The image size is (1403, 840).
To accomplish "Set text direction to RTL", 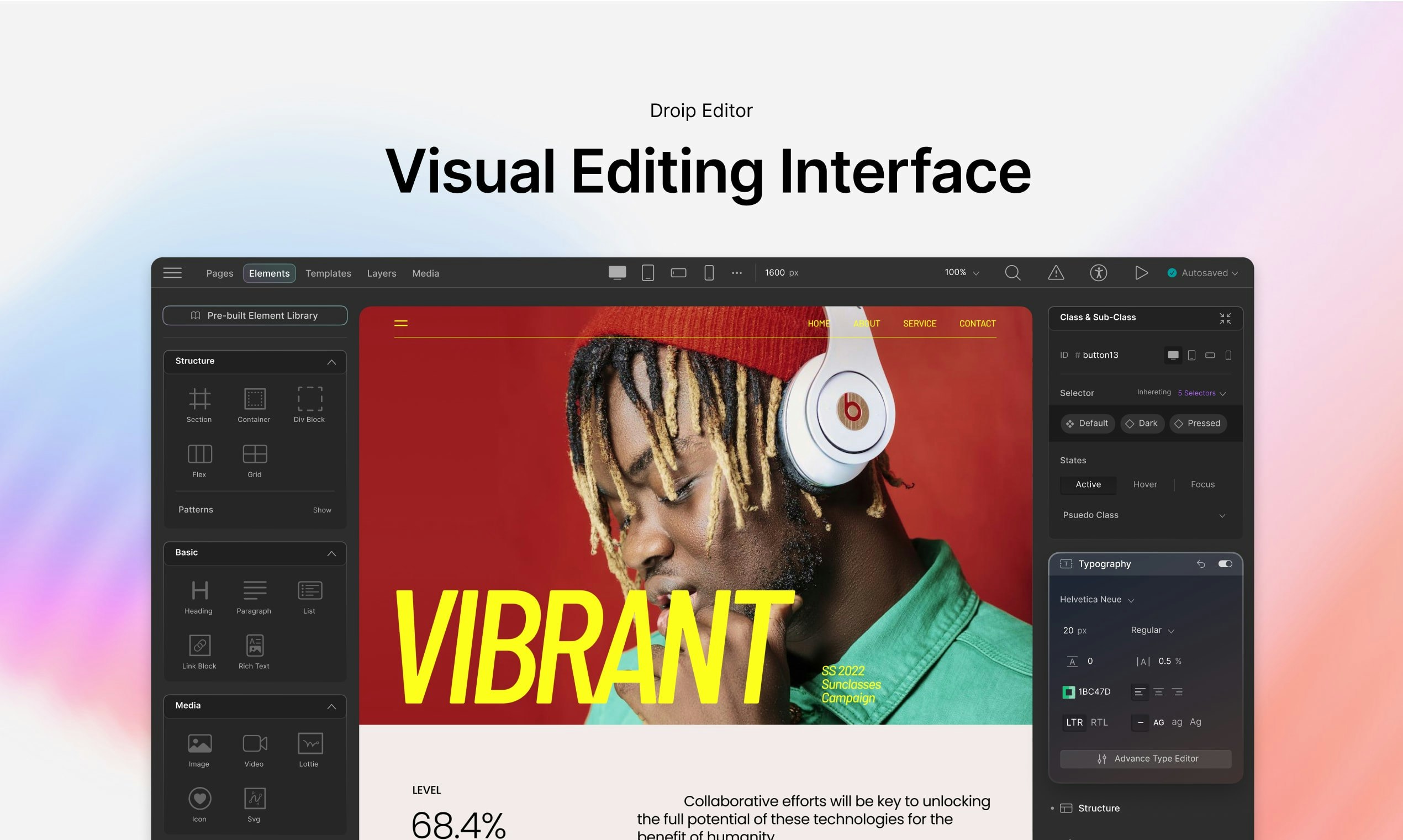I will pyautogui.click(x=1099, y=722).
